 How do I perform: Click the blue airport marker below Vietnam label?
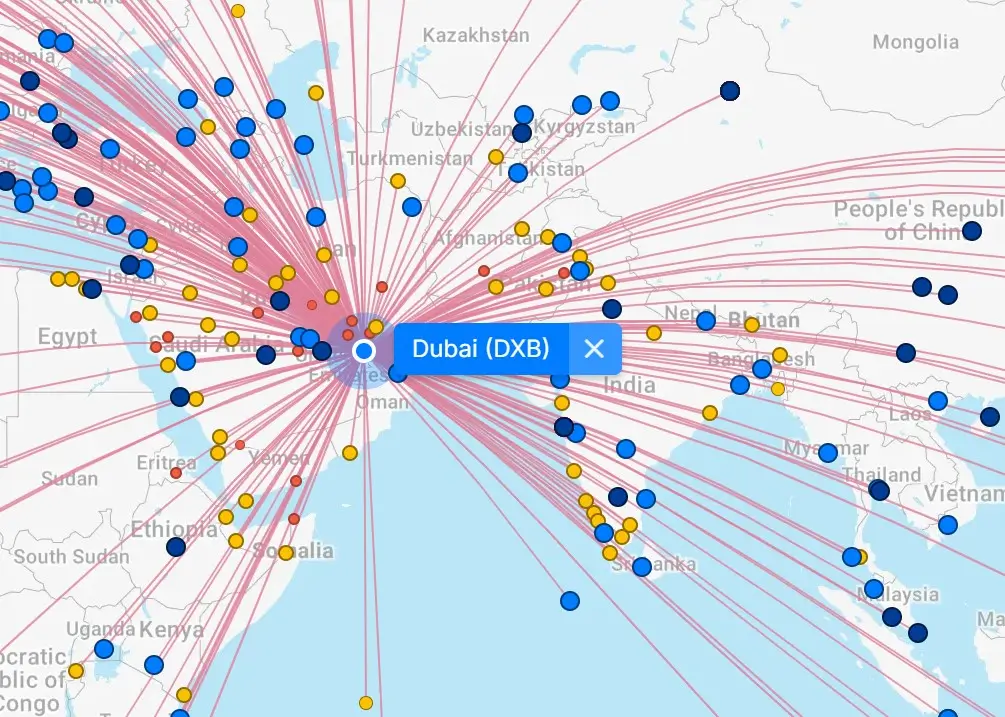(x=948, y=524)
